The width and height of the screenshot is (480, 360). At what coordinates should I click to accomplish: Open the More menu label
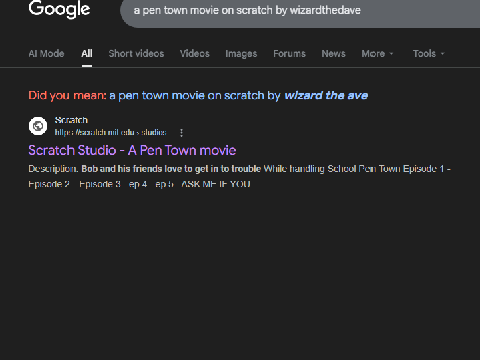(373, 54)
